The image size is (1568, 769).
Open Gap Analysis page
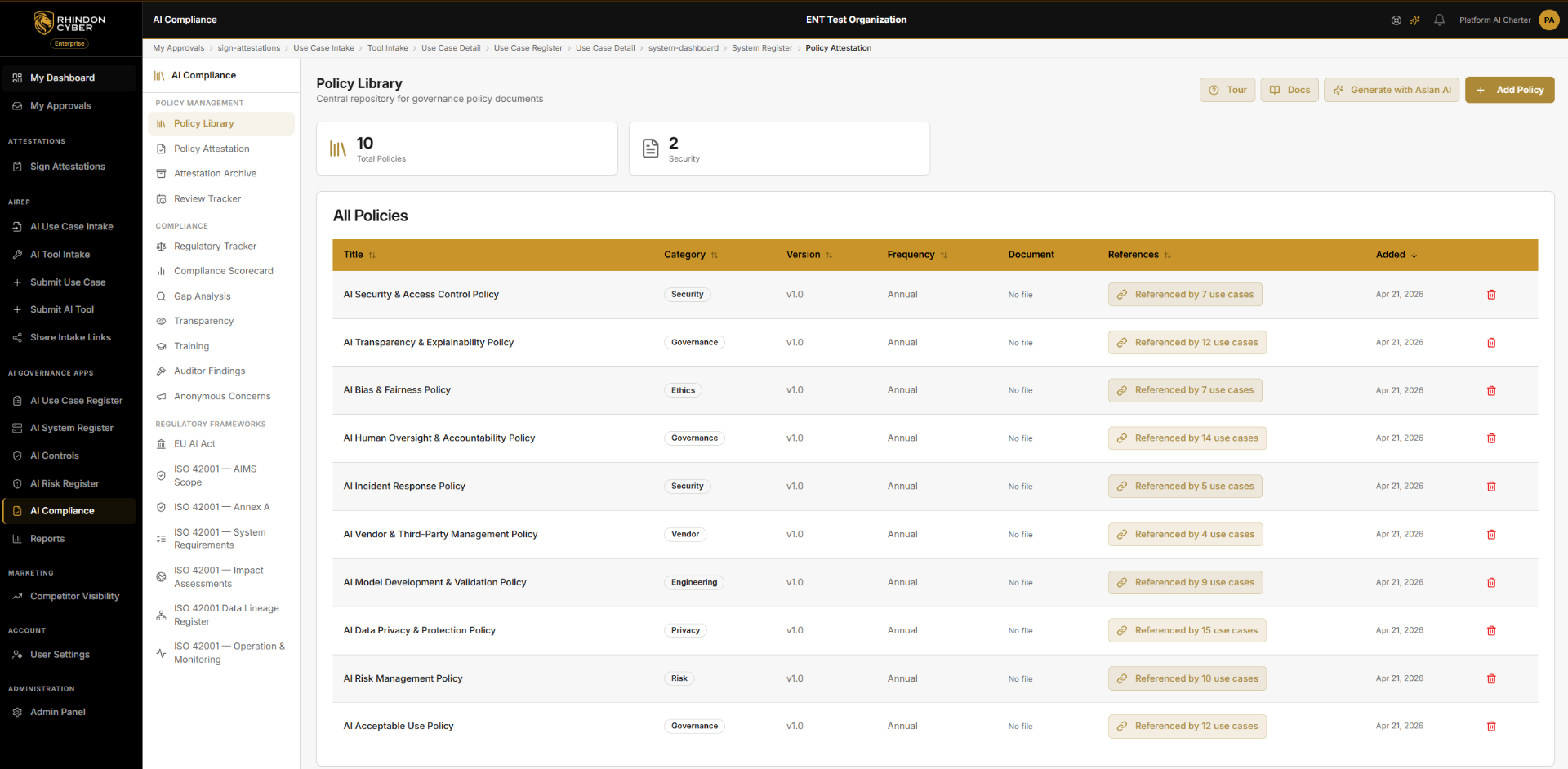click(221, 296)
